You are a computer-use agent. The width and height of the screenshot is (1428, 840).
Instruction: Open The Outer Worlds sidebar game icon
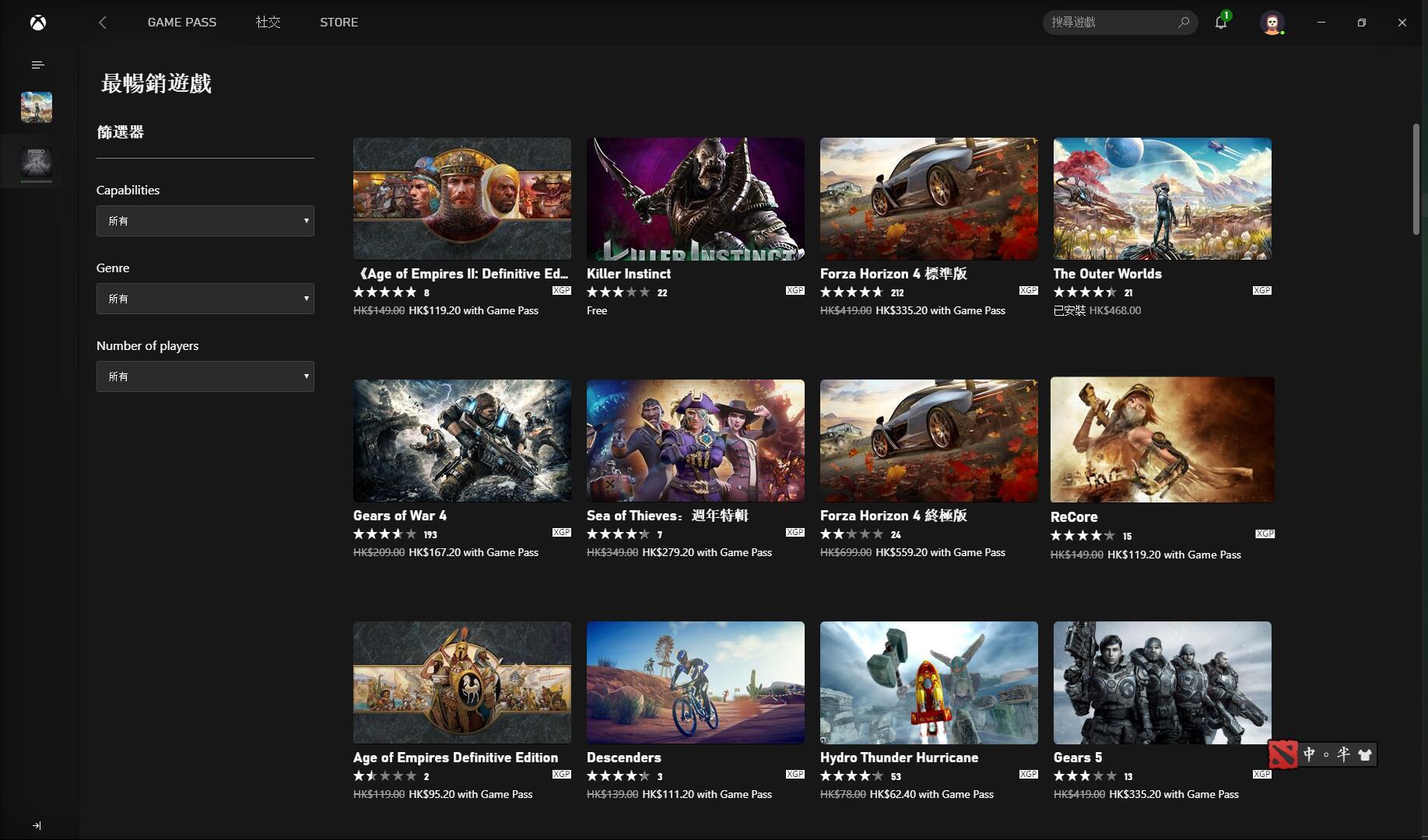tap(37, 107)
